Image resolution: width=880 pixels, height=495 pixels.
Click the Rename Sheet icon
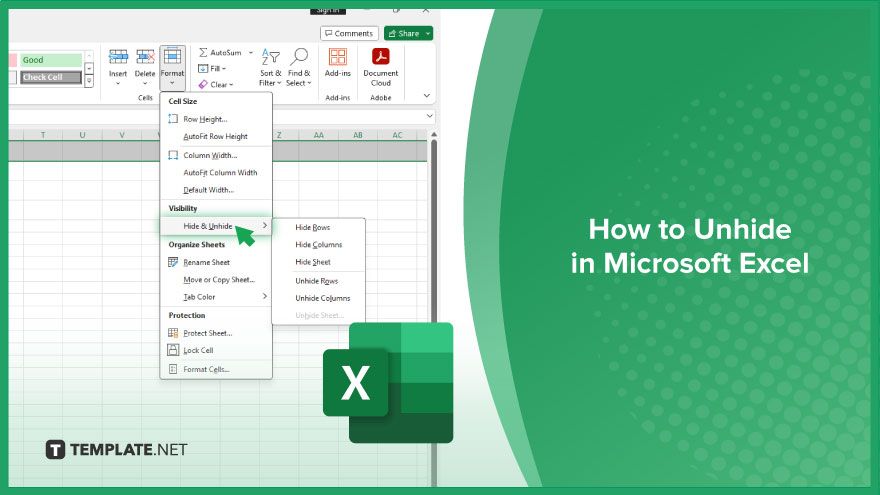click(x=173, y=262)
